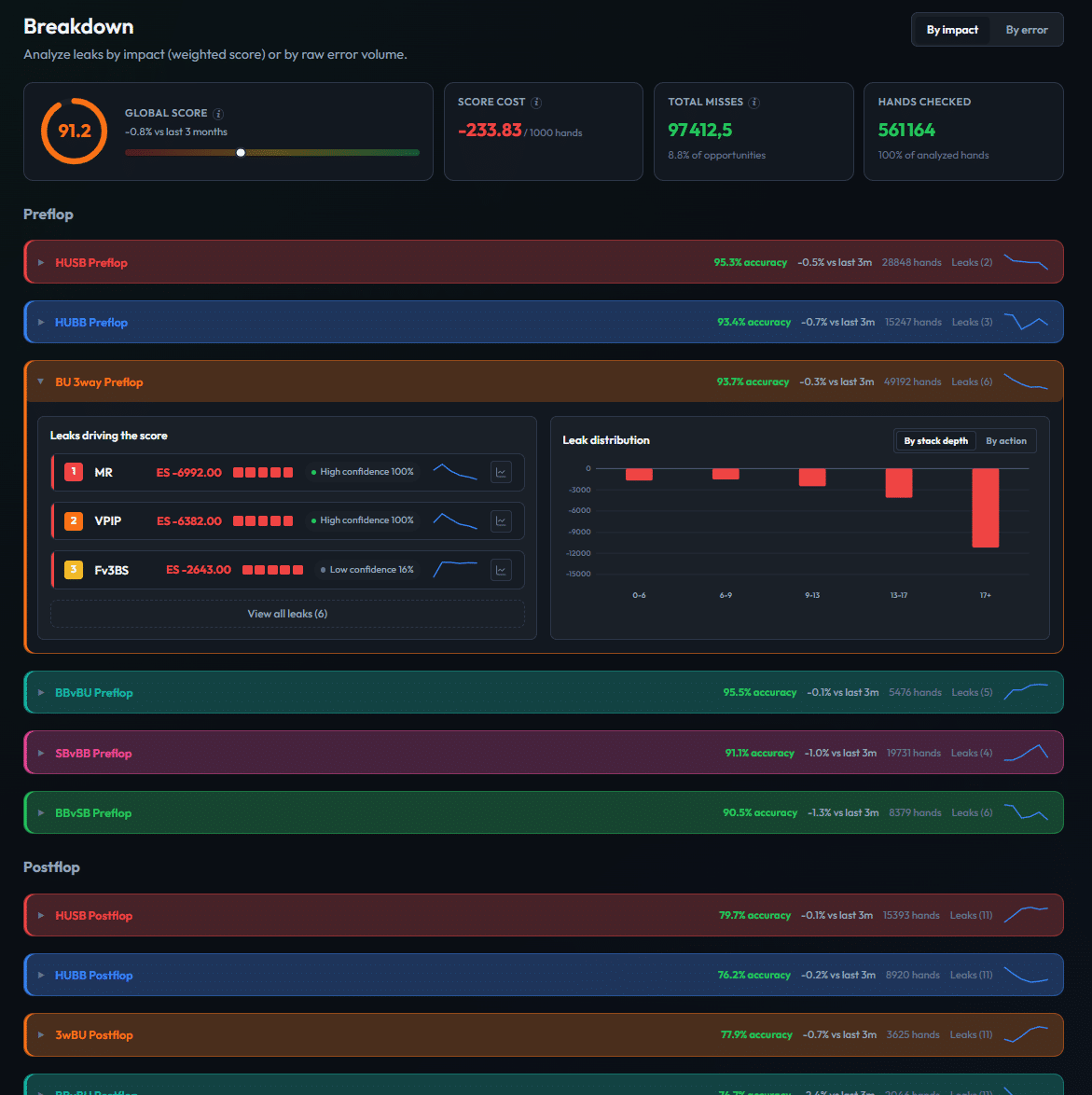
Task: Click the global score slider handle
Action: pos(241,152)
